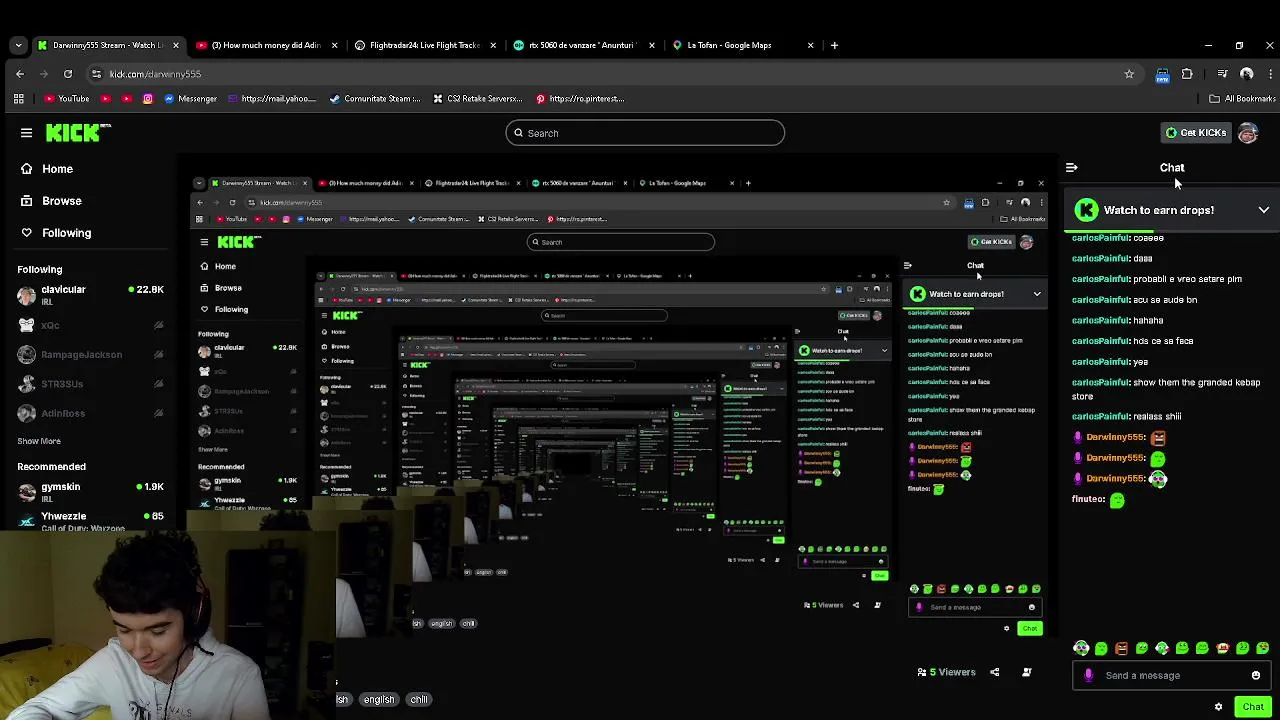Viewport: 1280px width, 720px height.
Task: Click the green Chat send button
Action: point(1253,707)
